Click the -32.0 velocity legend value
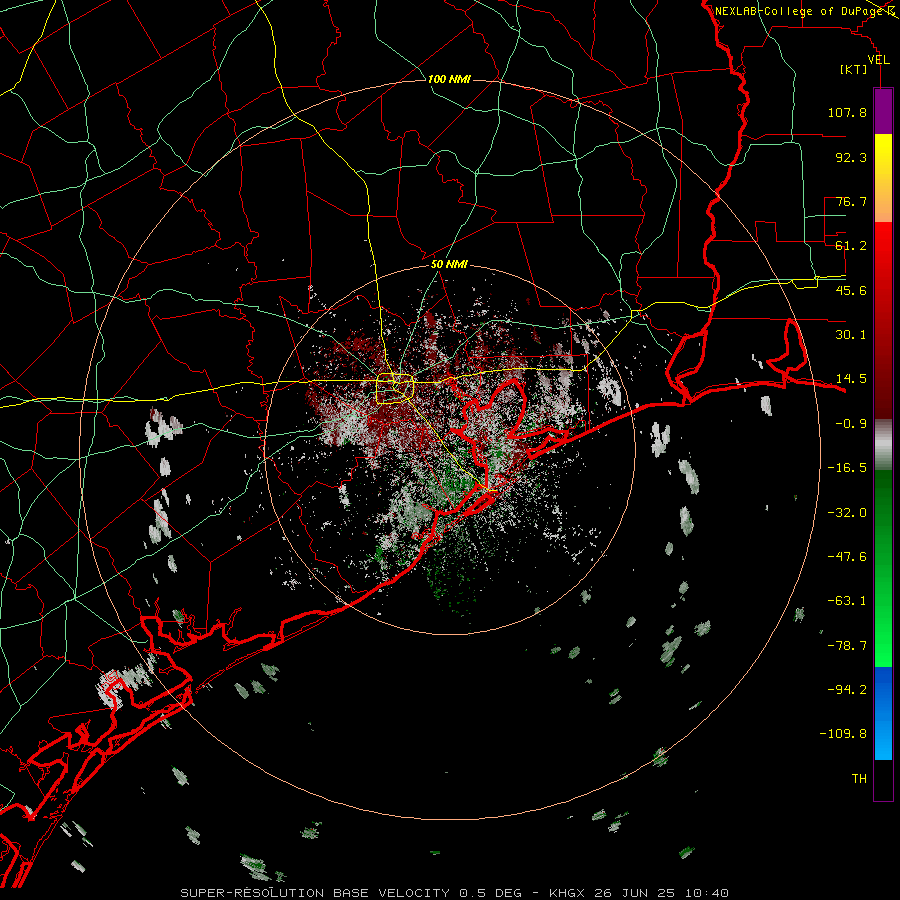Viewport: 900px width, 900px height. (x=847, y=513)
